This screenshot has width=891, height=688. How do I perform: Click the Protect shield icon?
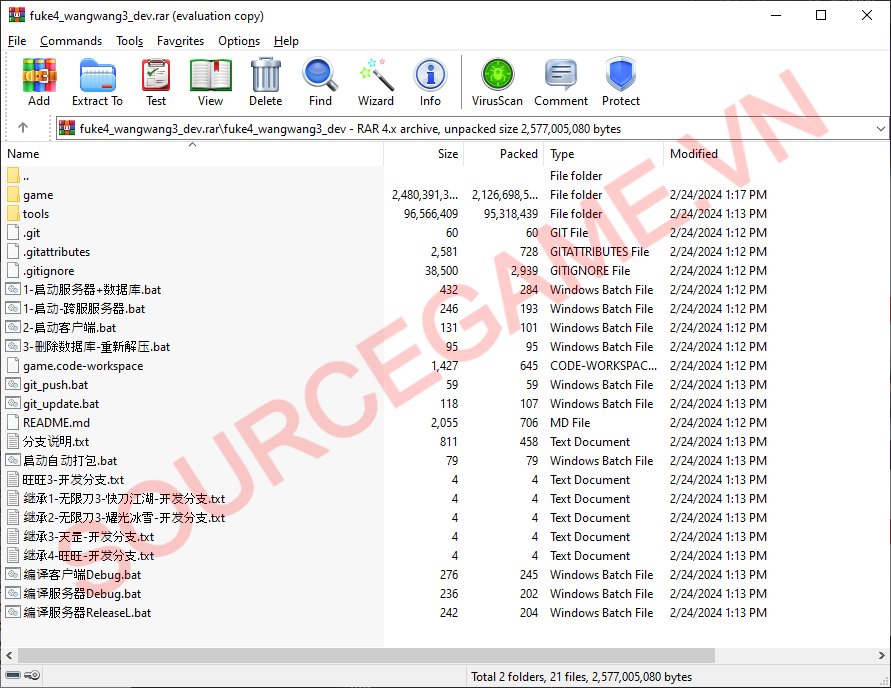click(x=620, y=81)
